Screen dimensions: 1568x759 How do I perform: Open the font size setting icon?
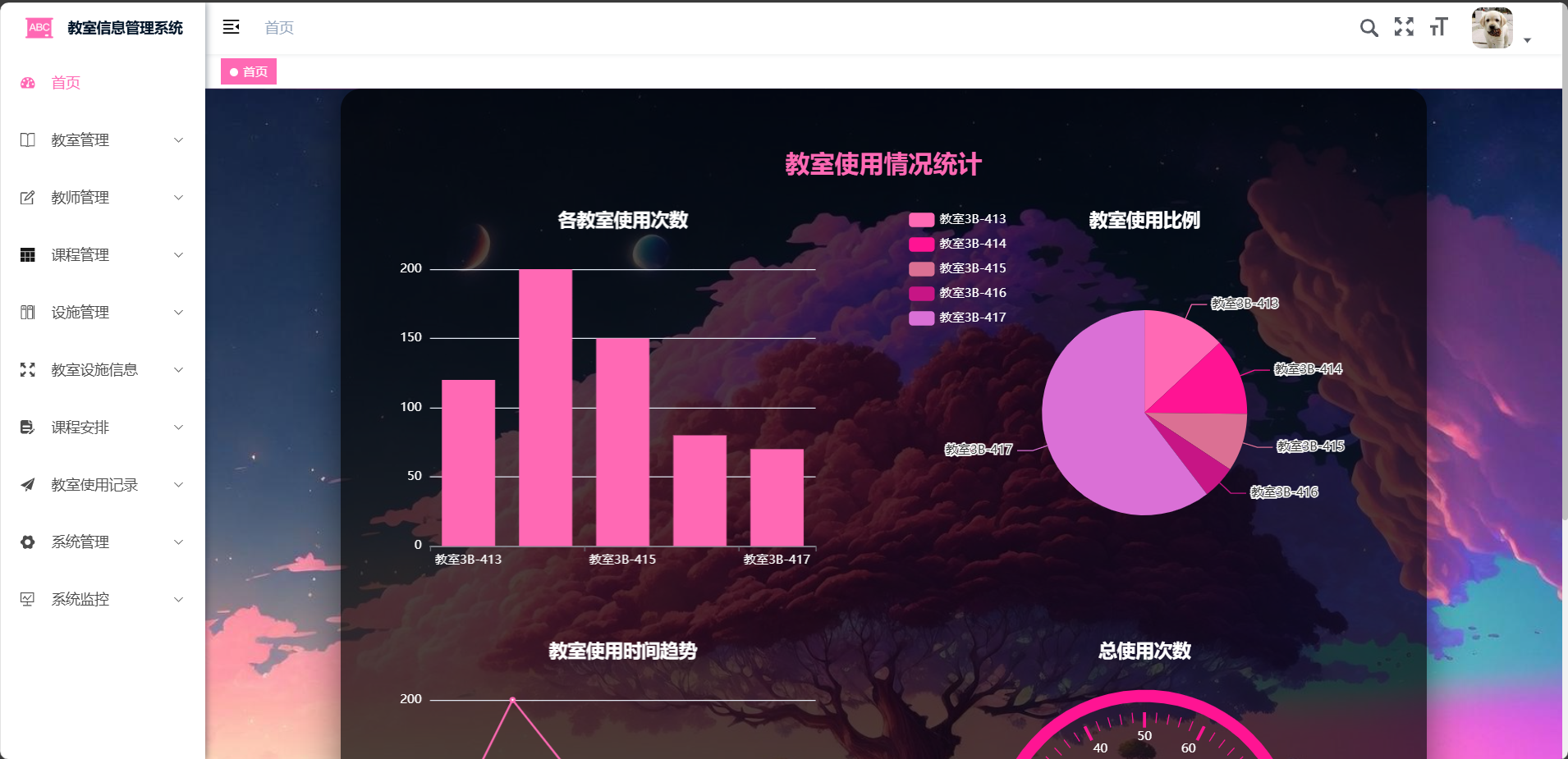(1438, 27)
